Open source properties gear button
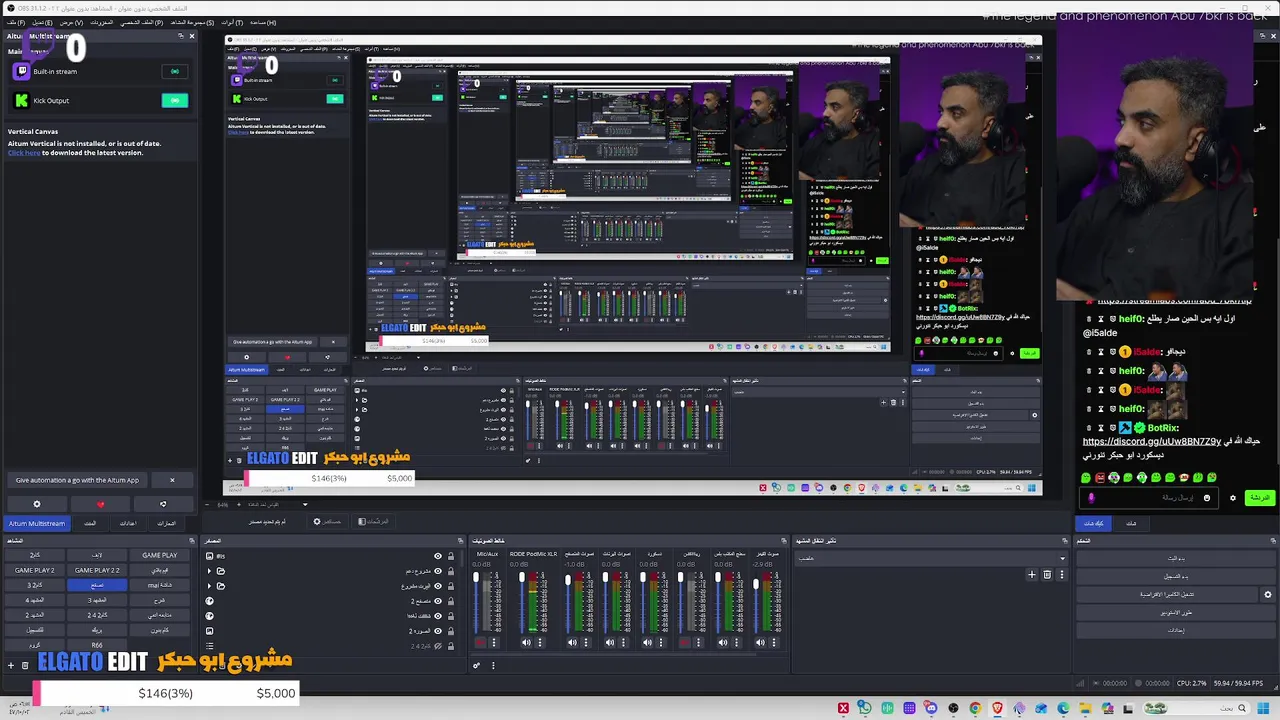 coord(328,521)
